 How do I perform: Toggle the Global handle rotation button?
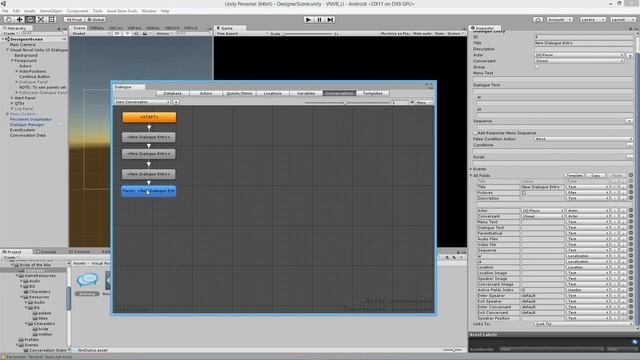click(x=96, y=19)
